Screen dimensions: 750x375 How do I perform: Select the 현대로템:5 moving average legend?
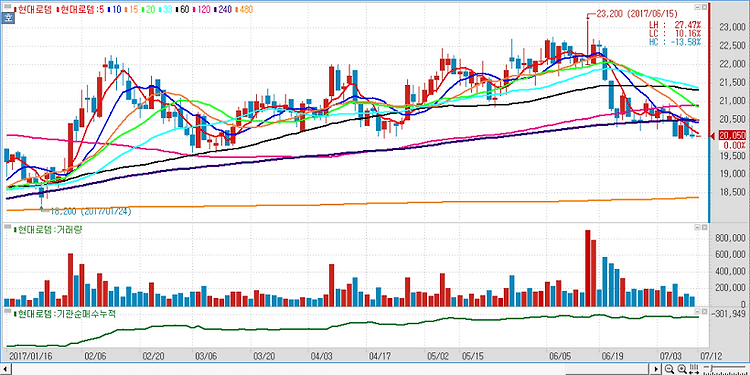[x=81, y=9]
